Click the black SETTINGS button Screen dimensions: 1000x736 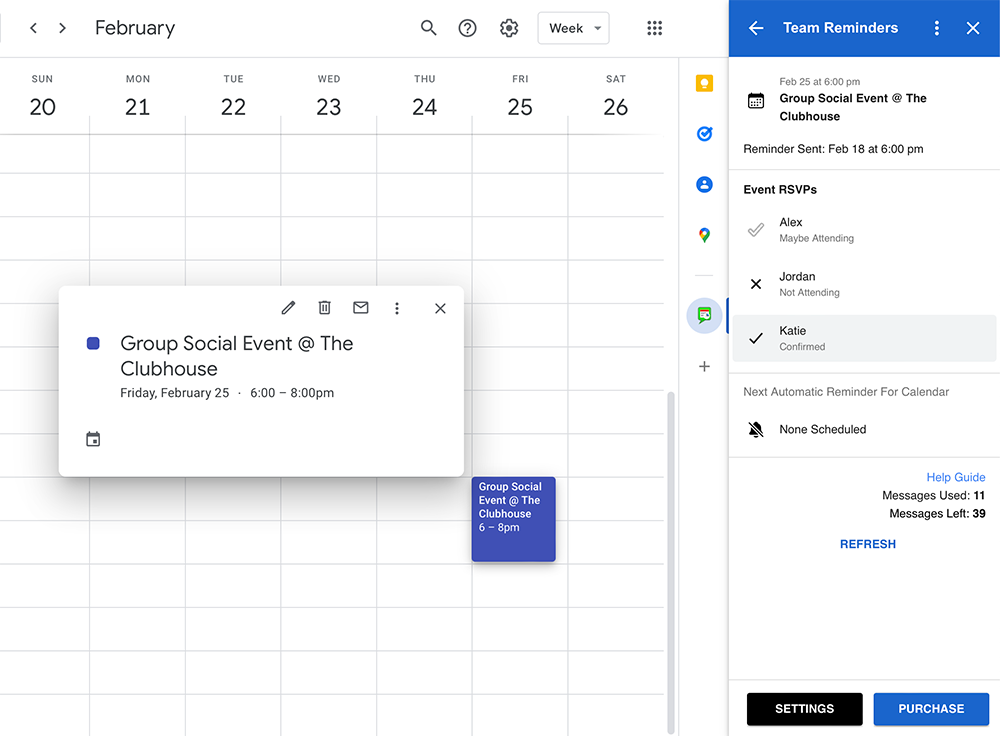[804, 708]
